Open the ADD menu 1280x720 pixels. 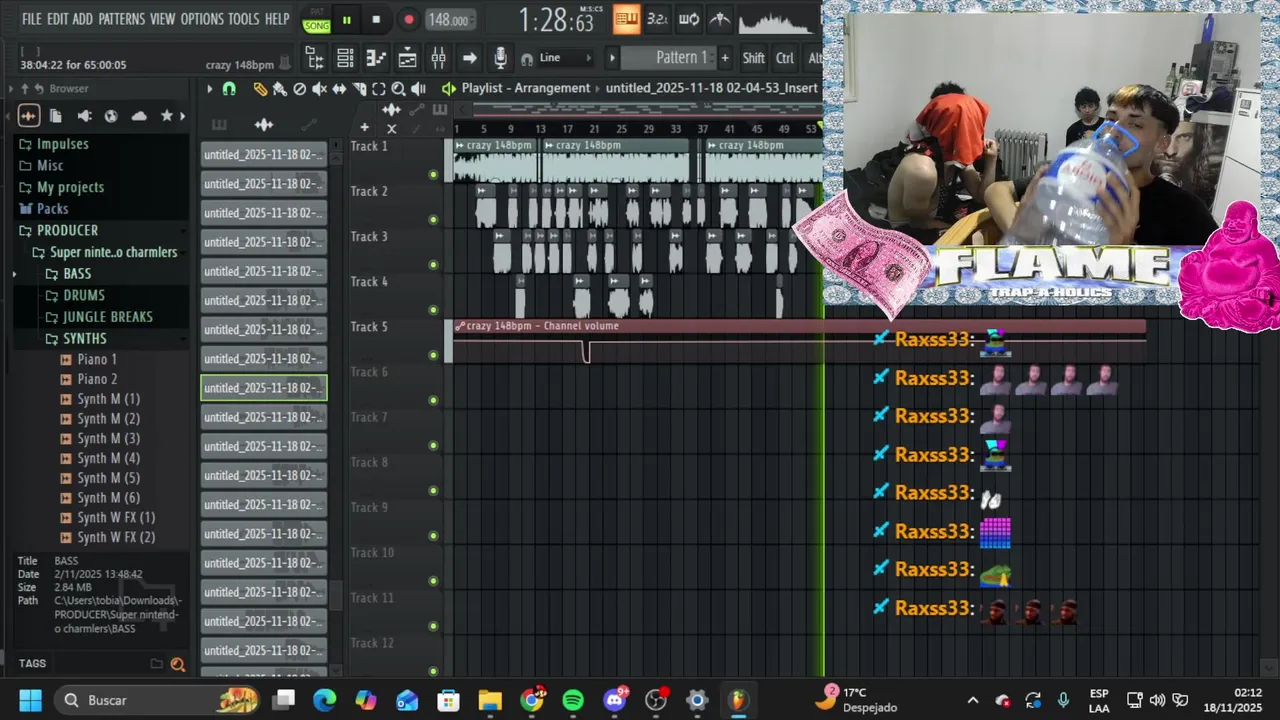coord(82,19)
